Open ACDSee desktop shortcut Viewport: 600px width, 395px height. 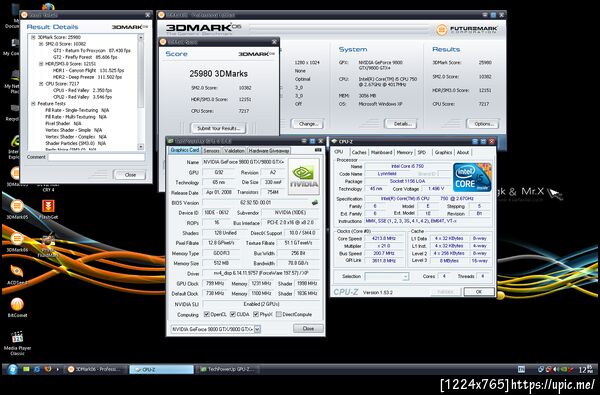pos(16,274)
